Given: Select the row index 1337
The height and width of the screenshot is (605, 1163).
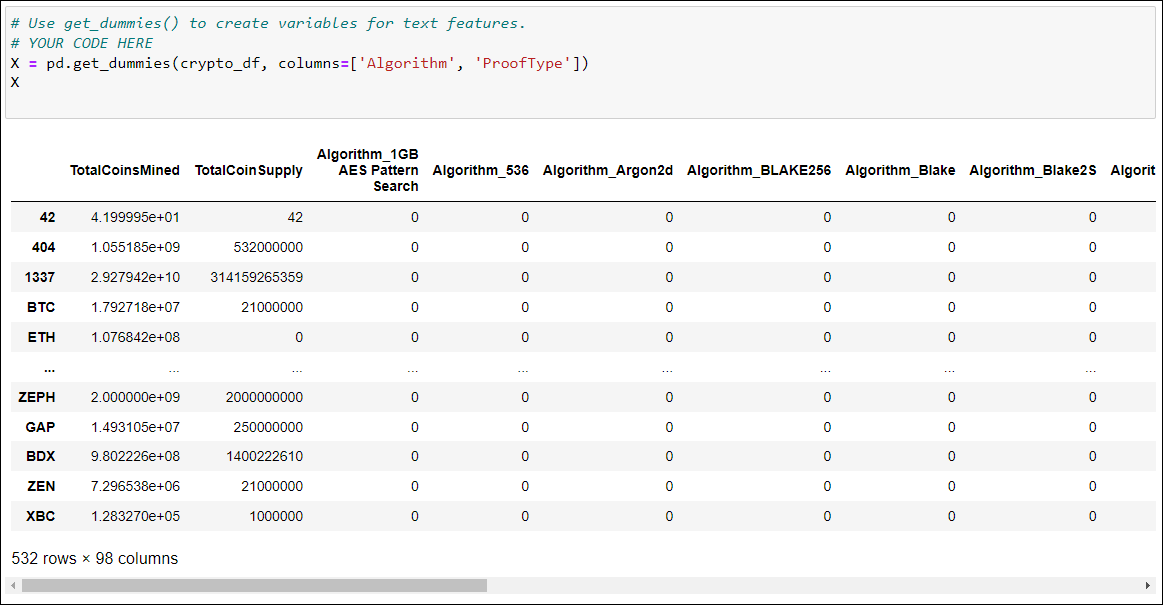Looking at the screenshot, I should point(39,277).
